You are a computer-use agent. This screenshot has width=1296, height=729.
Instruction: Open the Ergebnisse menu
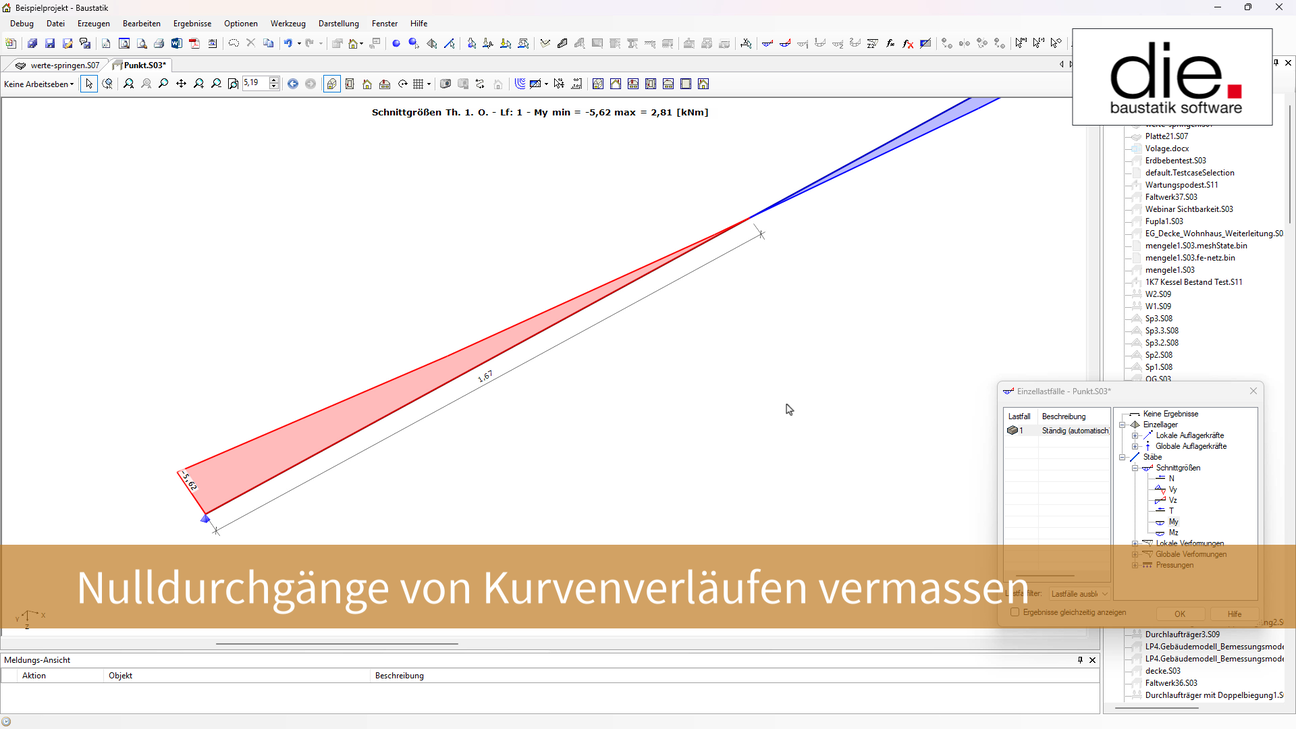click(x=192, y=23)
